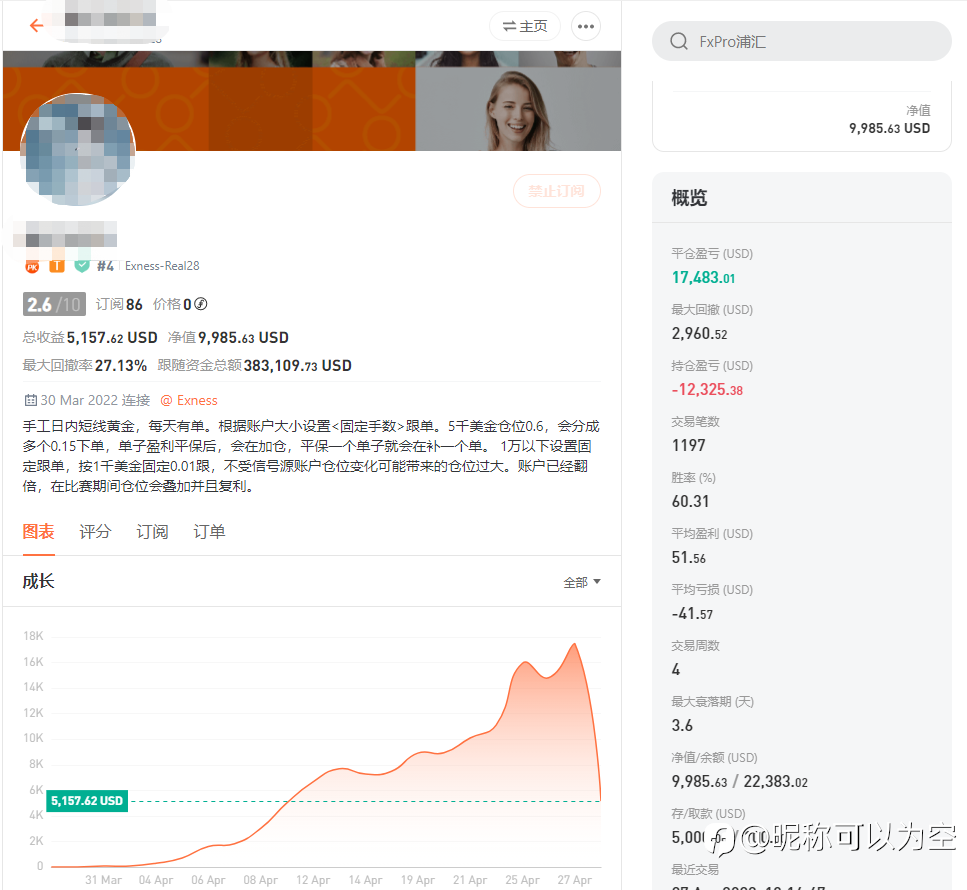Click the orange back arrow
This screenshot has height=890, width=967.
(x=37, y=25)
